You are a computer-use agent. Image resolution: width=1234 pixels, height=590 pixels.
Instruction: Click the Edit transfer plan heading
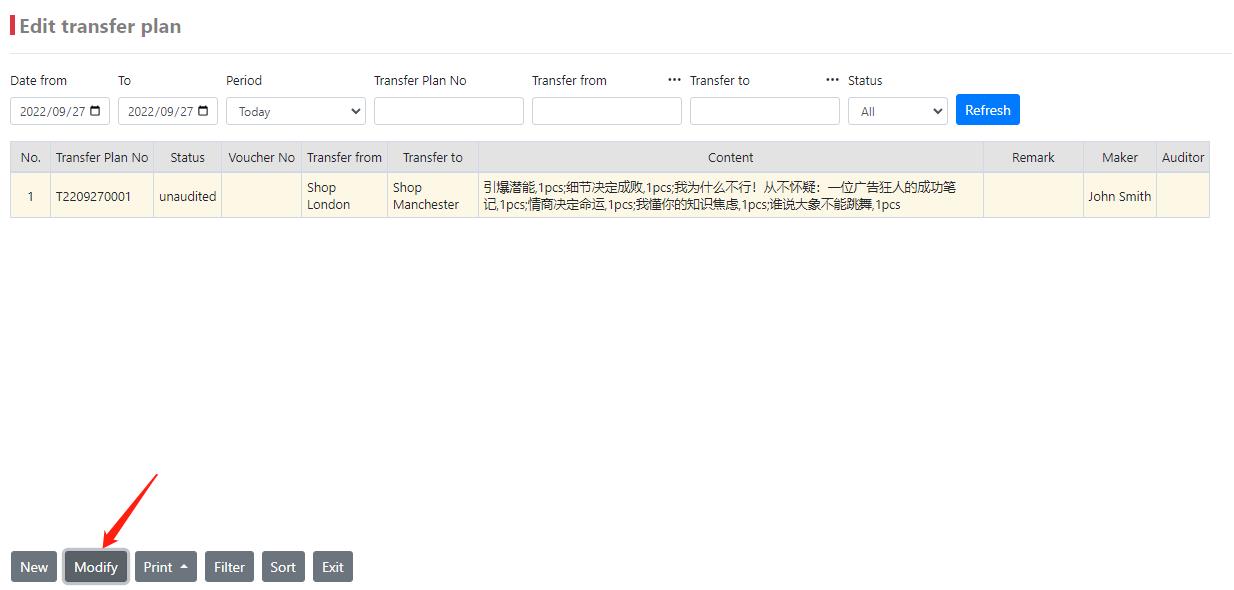(100, 26)
